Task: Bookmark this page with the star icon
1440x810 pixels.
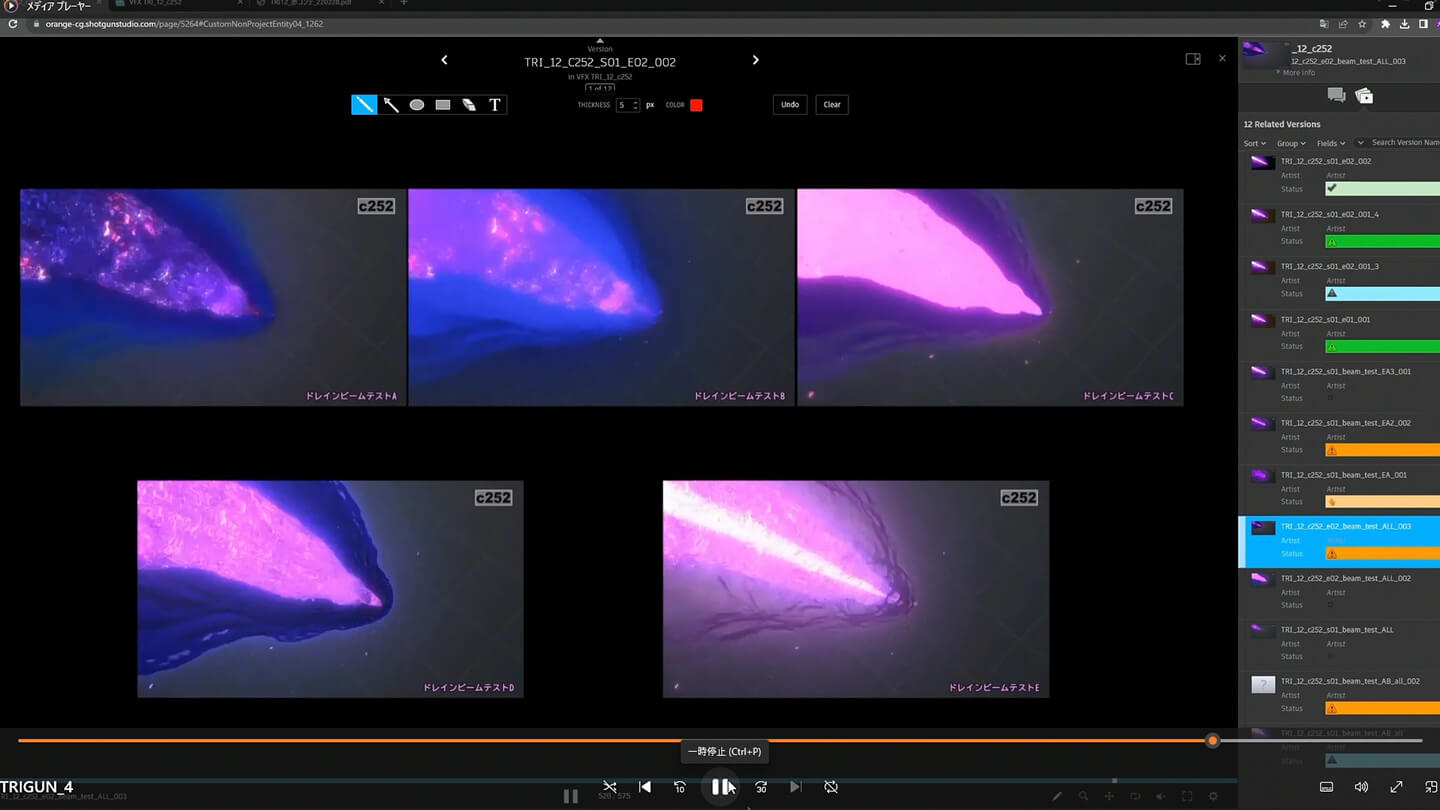Action: pyautogui.click(x=1362, y=24)
